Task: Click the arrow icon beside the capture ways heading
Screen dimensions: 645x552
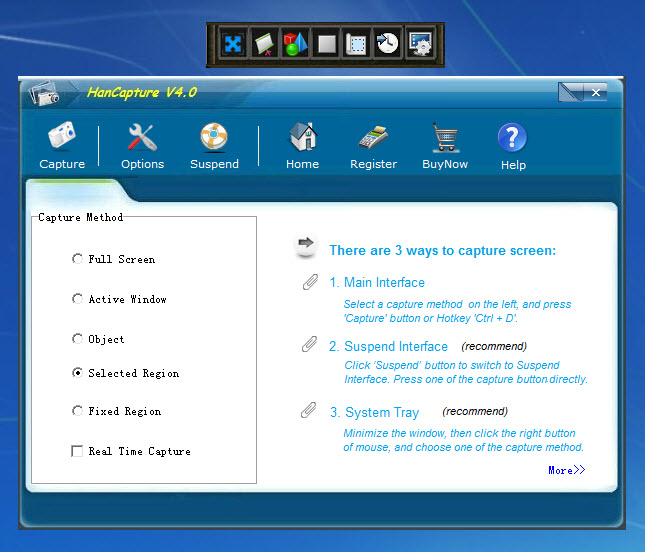Action: coord(306,245)
